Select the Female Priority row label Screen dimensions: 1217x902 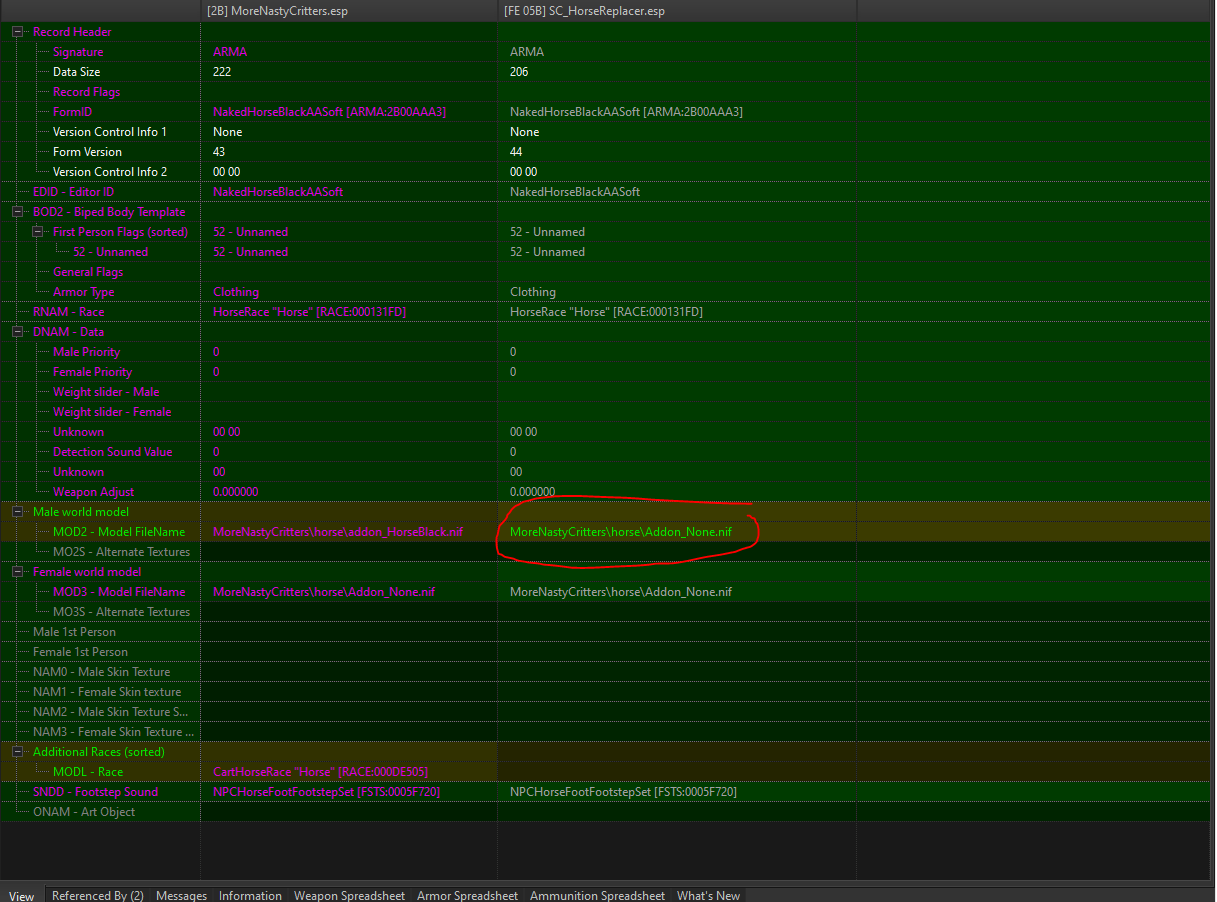tap(92, 372)
